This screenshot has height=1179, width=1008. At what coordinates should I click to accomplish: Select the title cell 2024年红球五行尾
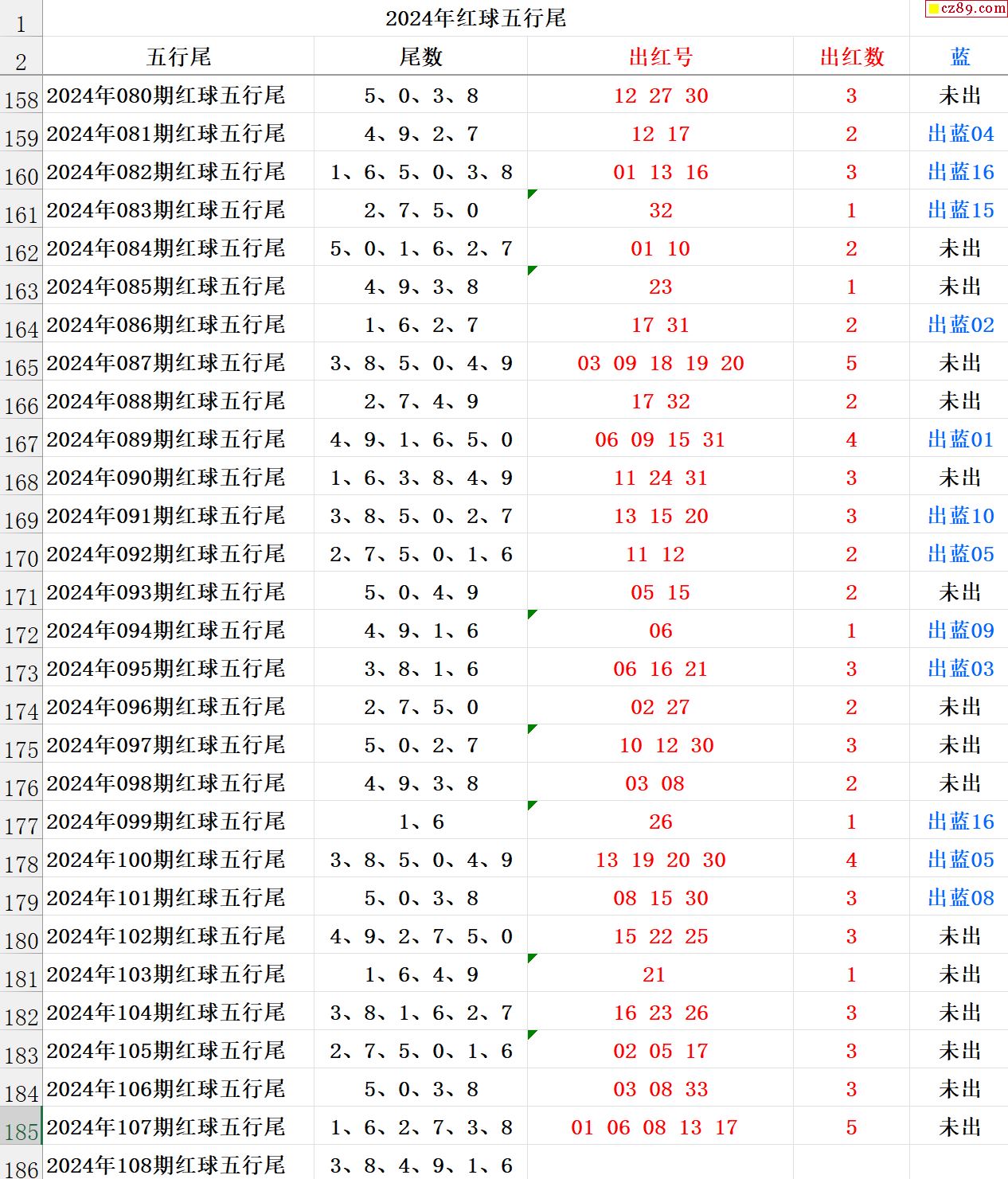tap(475, 18)
